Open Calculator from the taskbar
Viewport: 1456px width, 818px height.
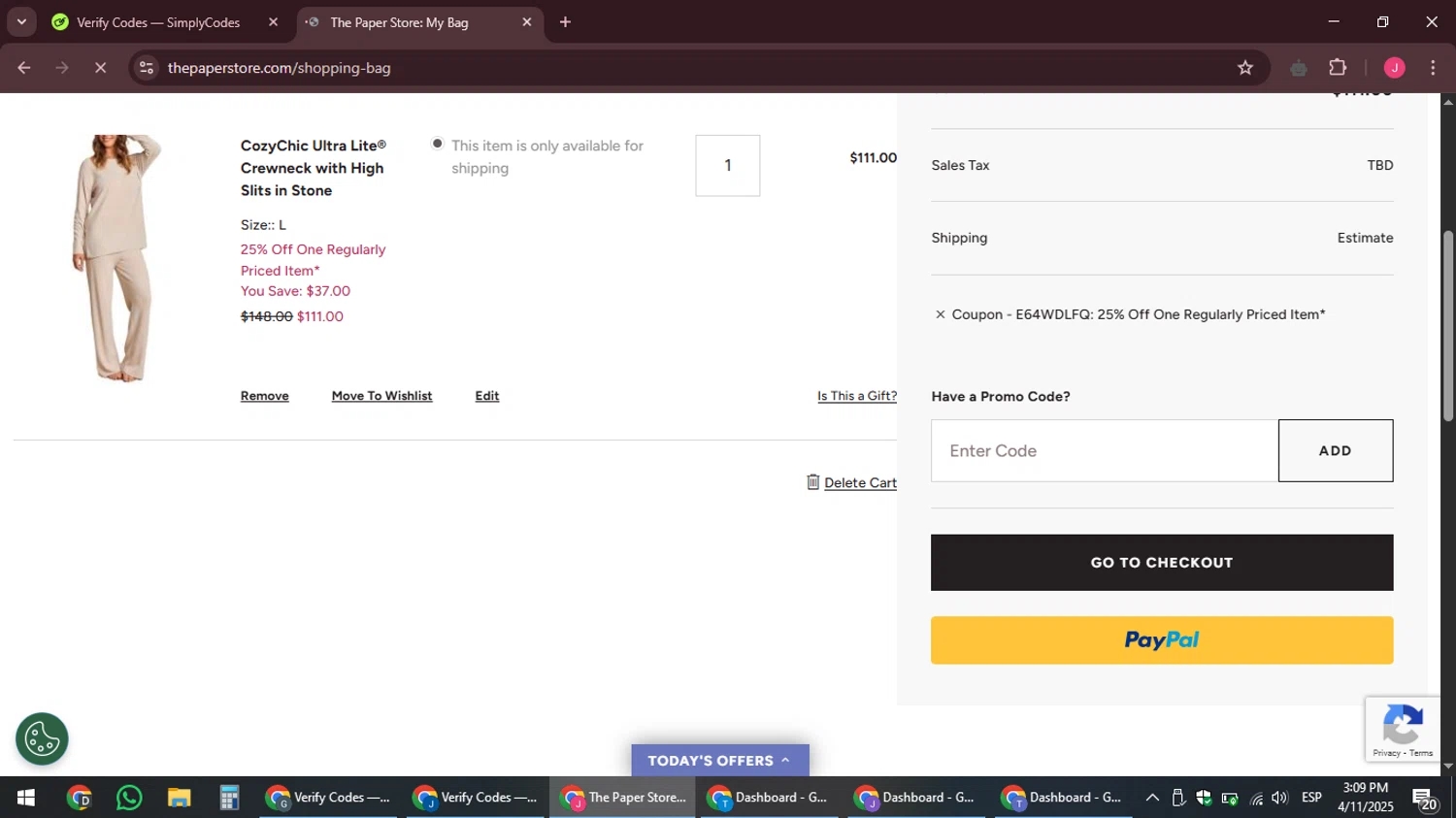[x=229, y=798]
